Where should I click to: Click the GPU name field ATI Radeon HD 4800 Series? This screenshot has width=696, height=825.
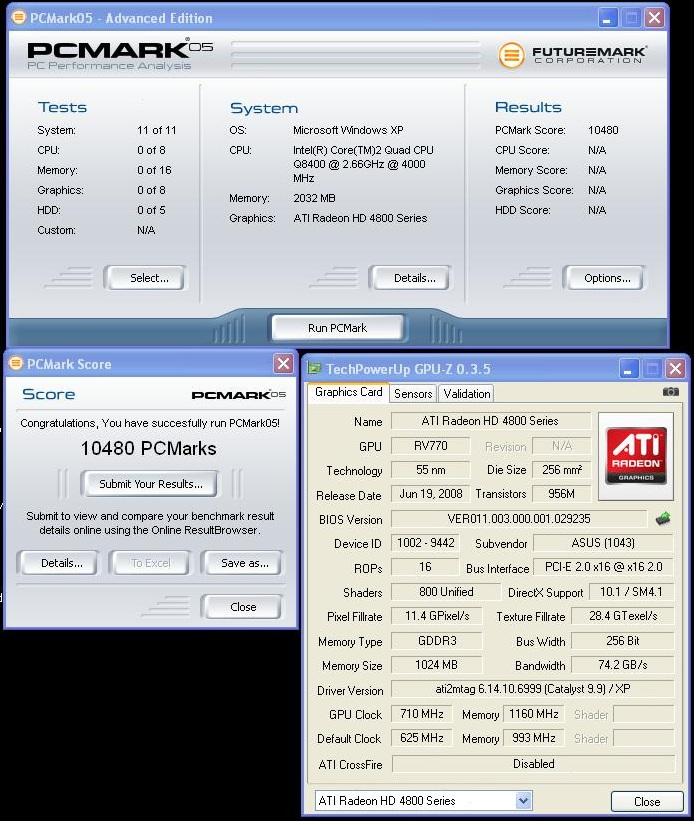click(491, 421)
